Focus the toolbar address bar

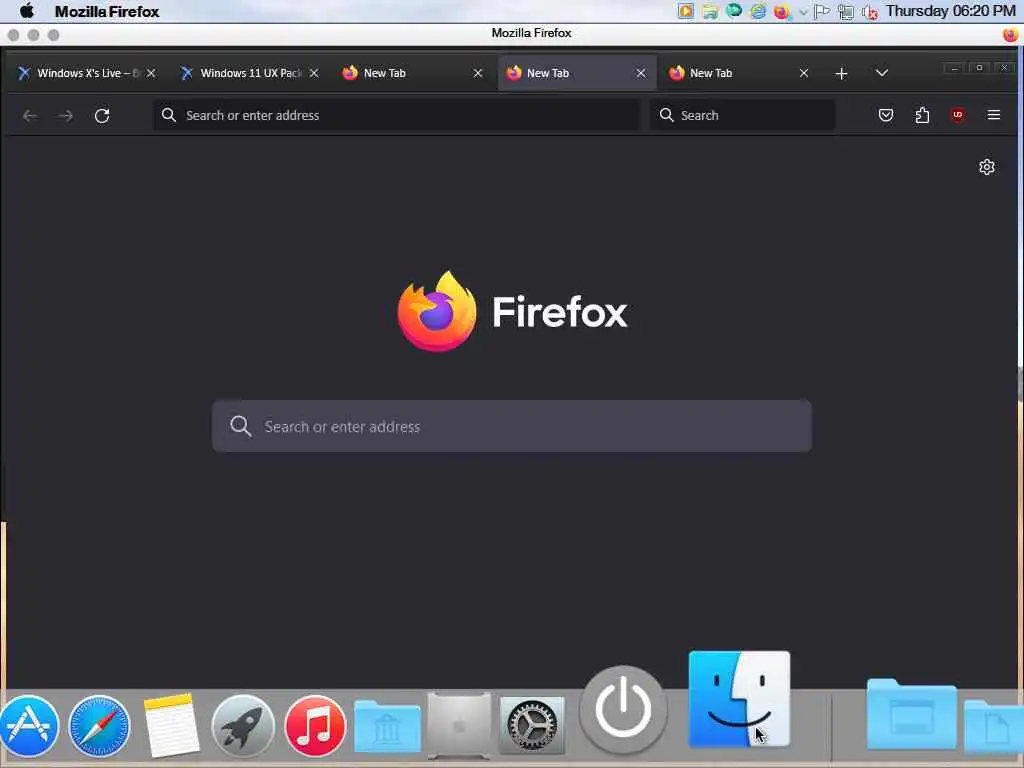[x=397, y=116]
